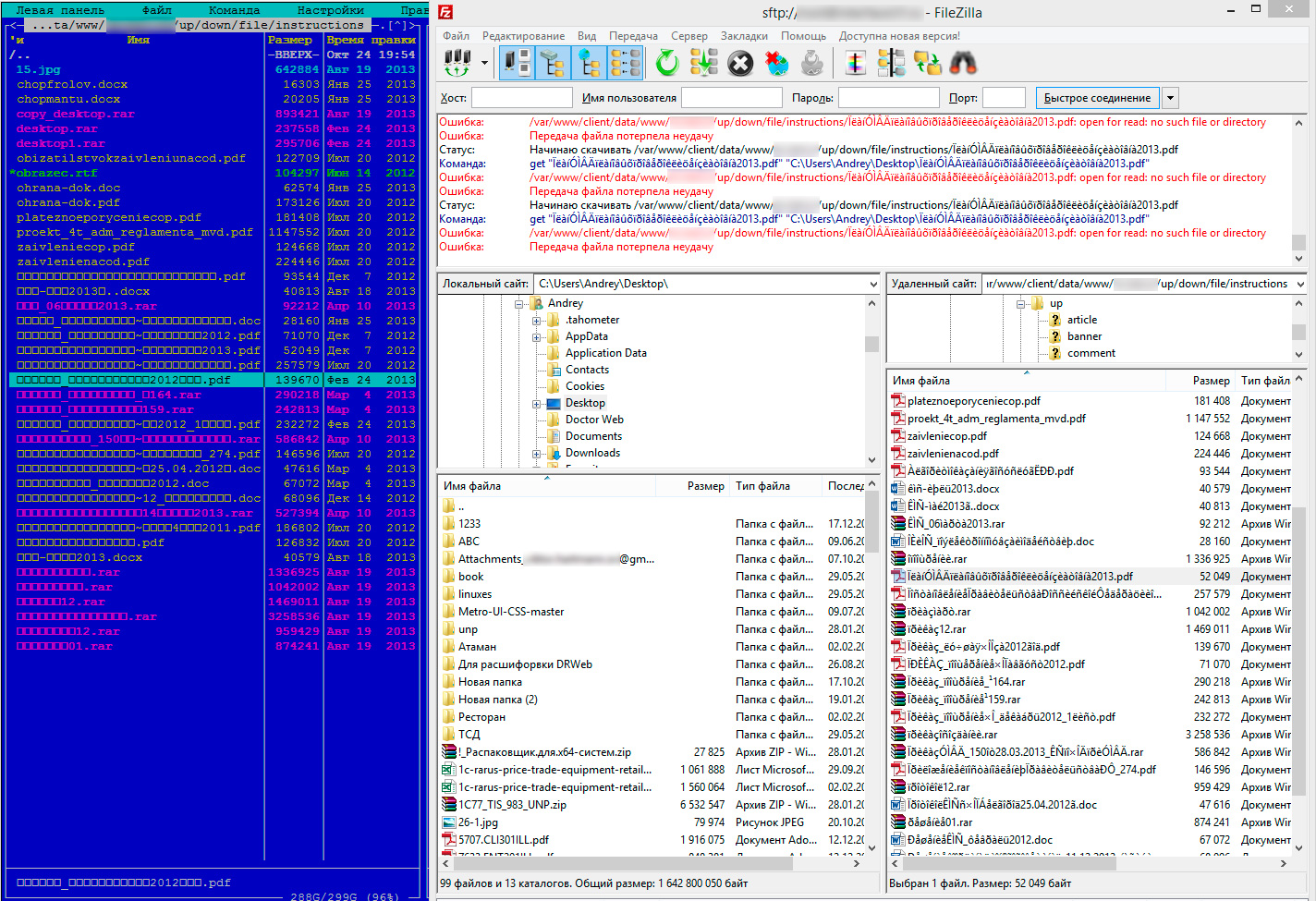Open the Quickconnect history dropdown arrow
Viewport: 1316px width, 901px height.
[1171, 98]
